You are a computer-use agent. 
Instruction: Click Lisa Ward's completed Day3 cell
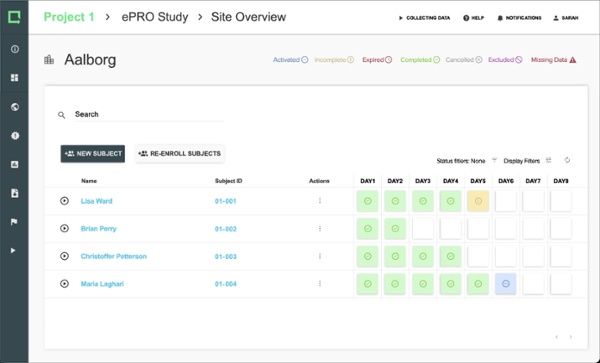[423, 201]
